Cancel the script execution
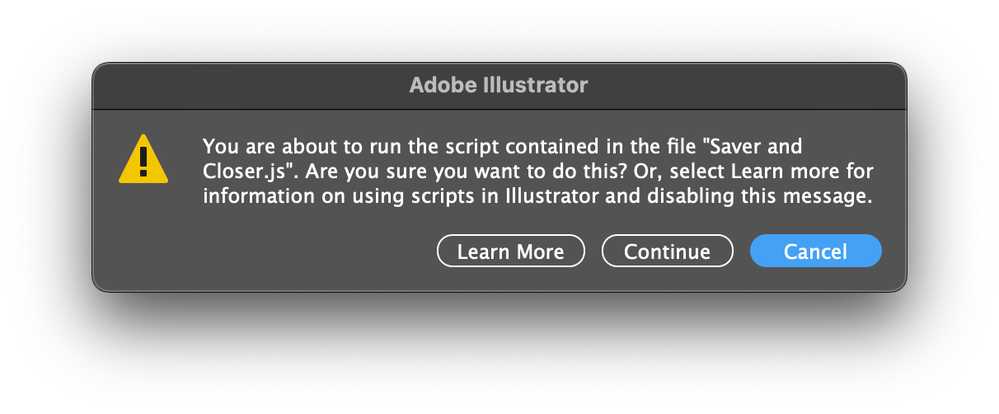 [815, 252]
